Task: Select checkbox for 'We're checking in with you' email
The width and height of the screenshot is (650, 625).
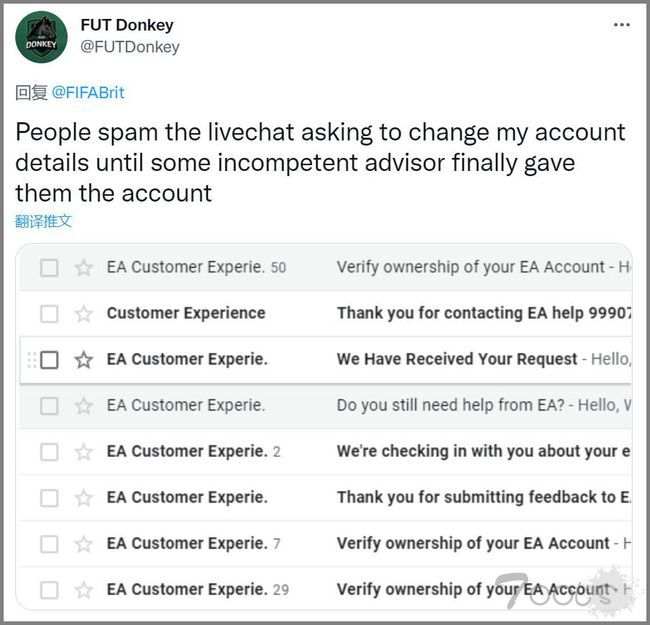Action: coord(49,452)
